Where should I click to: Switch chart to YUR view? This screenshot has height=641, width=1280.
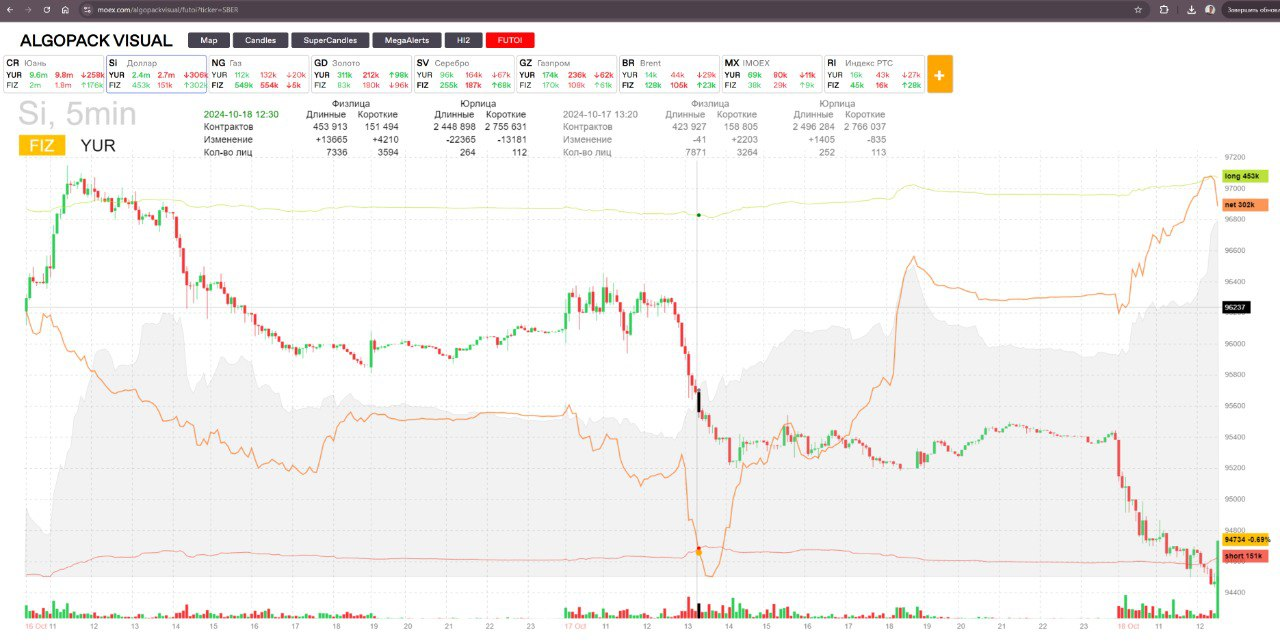[97, 146]
